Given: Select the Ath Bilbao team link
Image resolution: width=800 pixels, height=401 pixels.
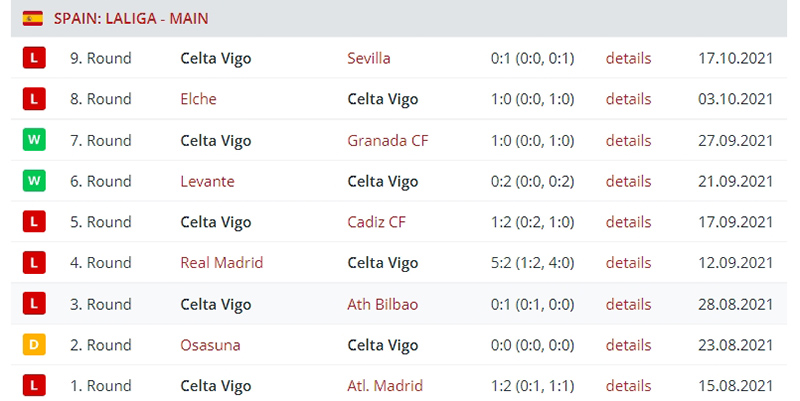Looking at the screenshot, I should (x=383, y=304).
